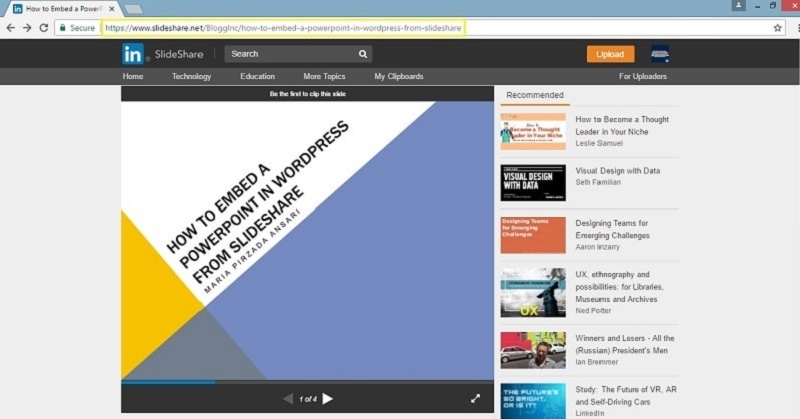This screenshot has width=800, height=419.
Task: Open UX ethnography thumbnail
Action: (533, 292)
